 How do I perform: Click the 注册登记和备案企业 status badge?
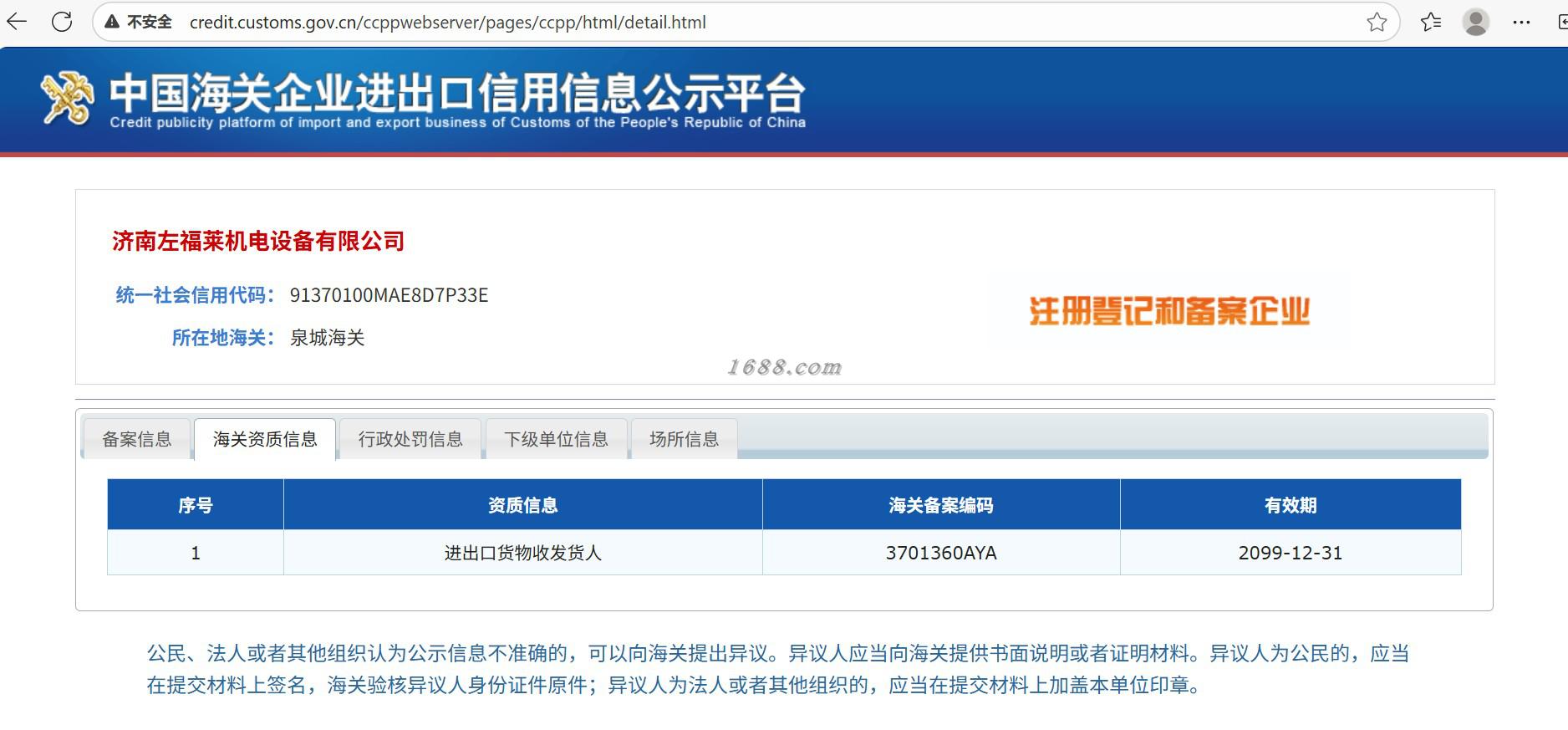[x=1169, y=311]
